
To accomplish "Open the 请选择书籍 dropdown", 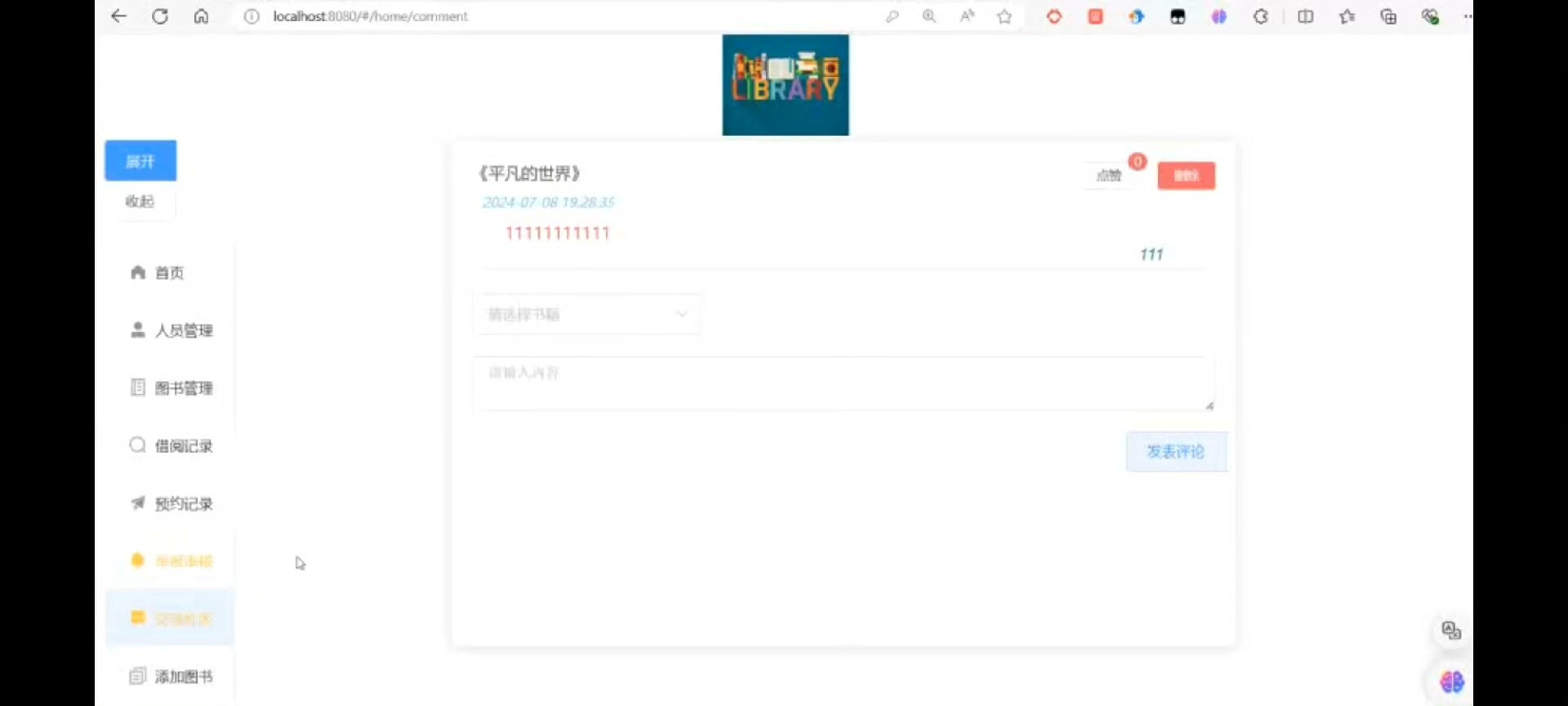I will pos(586,315).
